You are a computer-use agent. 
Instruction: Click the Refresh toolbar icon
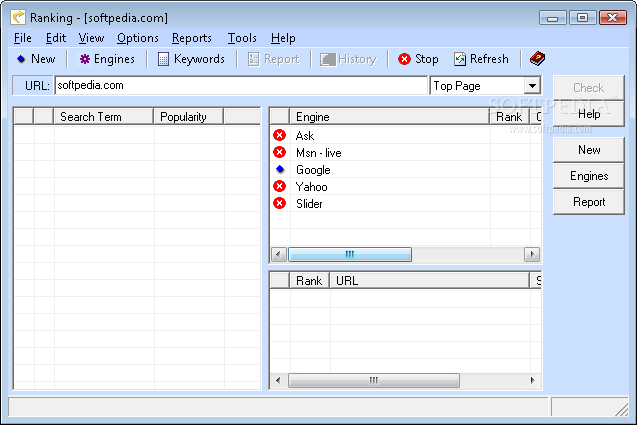point(460,59)
